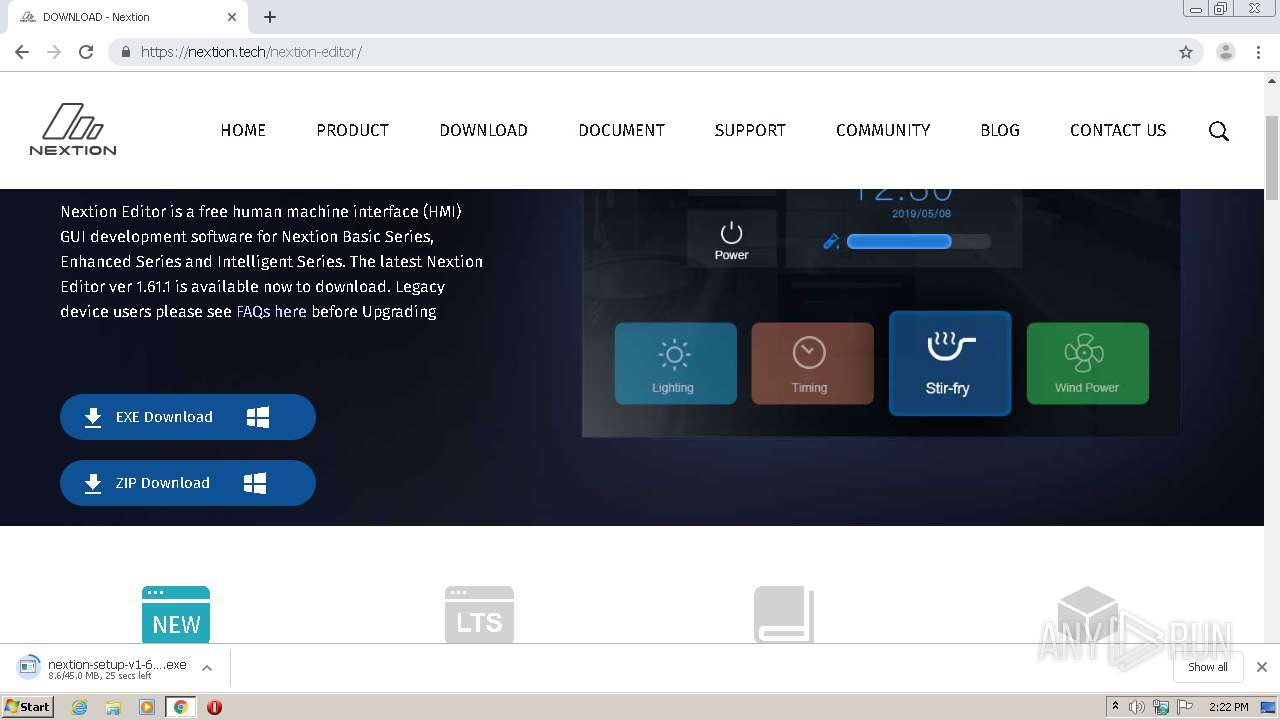Open the nextion-setup exe download item

[103, 668]
